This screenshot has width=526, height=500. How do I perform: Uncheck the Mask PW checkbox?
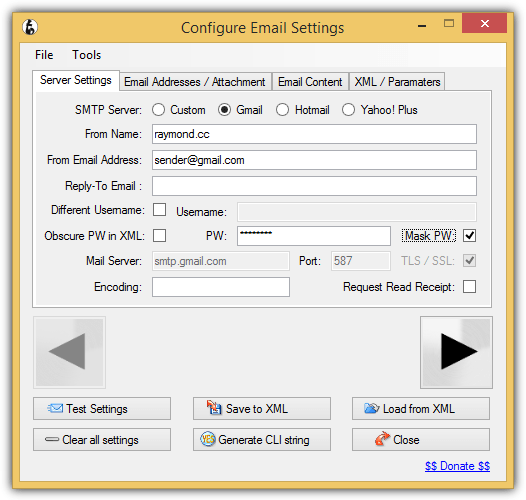tap(469, 236)
